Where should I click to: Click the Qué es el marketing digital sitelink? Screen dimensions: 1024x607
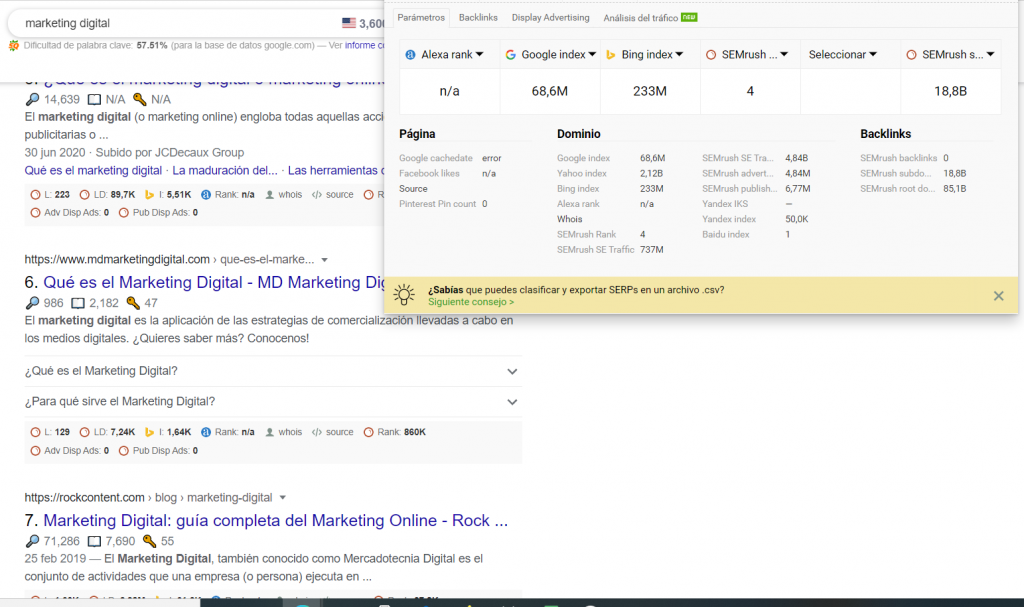point(93,171)
